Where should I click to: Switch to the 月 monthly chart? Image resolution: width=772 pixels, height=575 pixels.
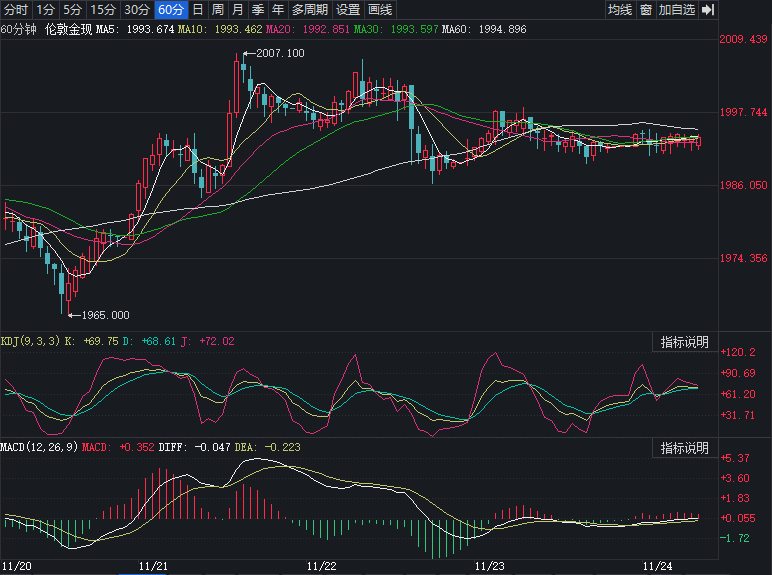click(x=237, y=10)
